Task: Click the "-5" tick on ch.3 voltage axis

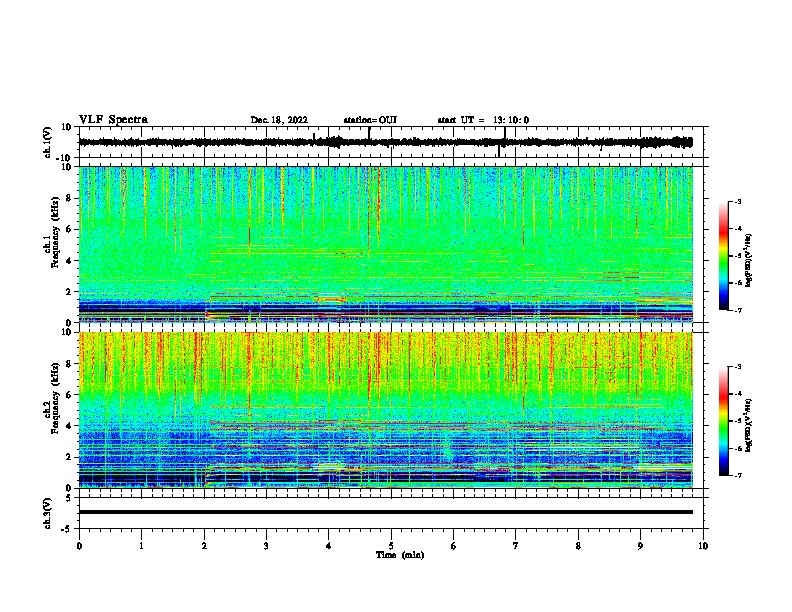Action: pos(68,529)
